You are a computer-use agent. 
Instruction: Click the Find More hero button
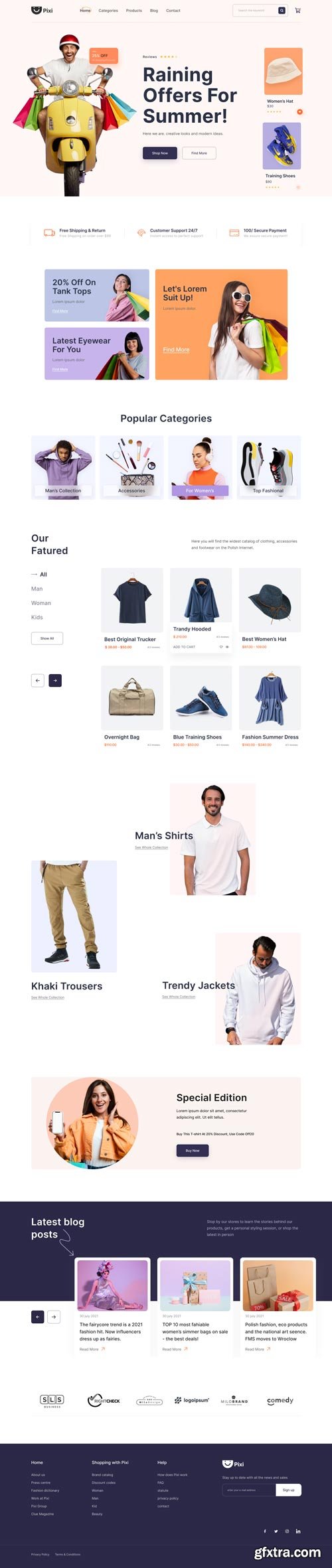199,153
